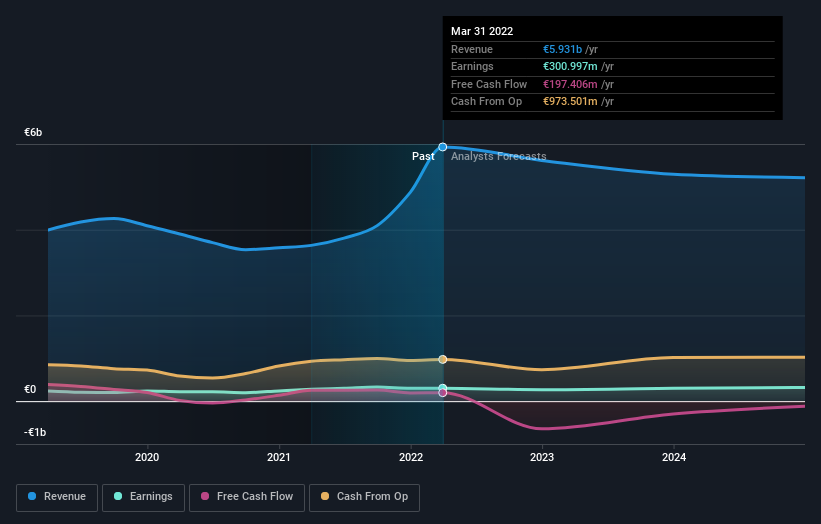Select the 2022 x-axis label
Image resolution: width=821 pixels, height=524 pixels.
pyautogui.click(x=411, y=457)
